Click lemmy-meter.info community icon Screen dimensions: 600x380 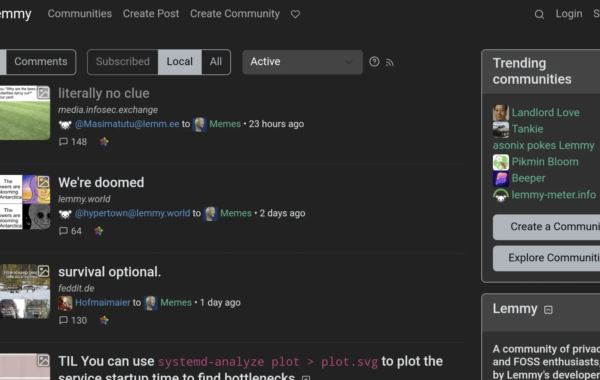(x=501, y=195)
